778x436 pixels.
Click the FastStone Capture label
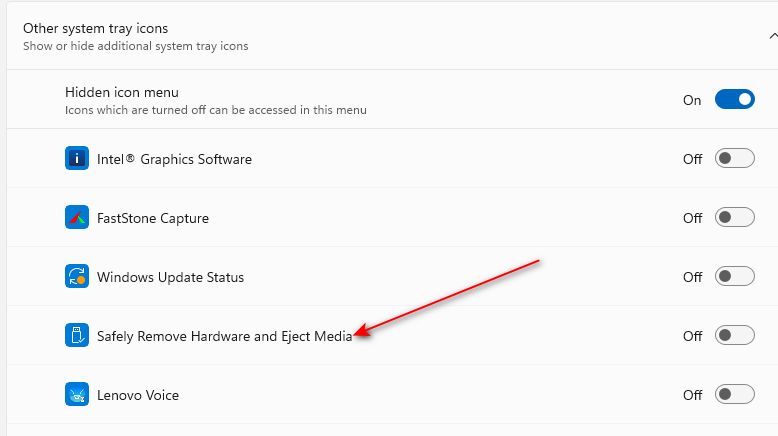153,218
